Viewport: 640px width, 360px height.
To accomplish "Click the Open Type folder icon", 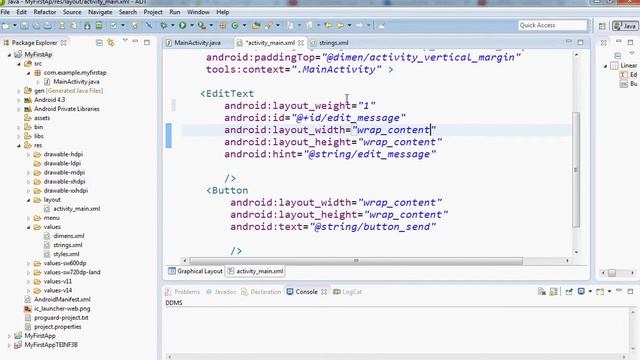I will pyautogui.click(x=256, y=26).
